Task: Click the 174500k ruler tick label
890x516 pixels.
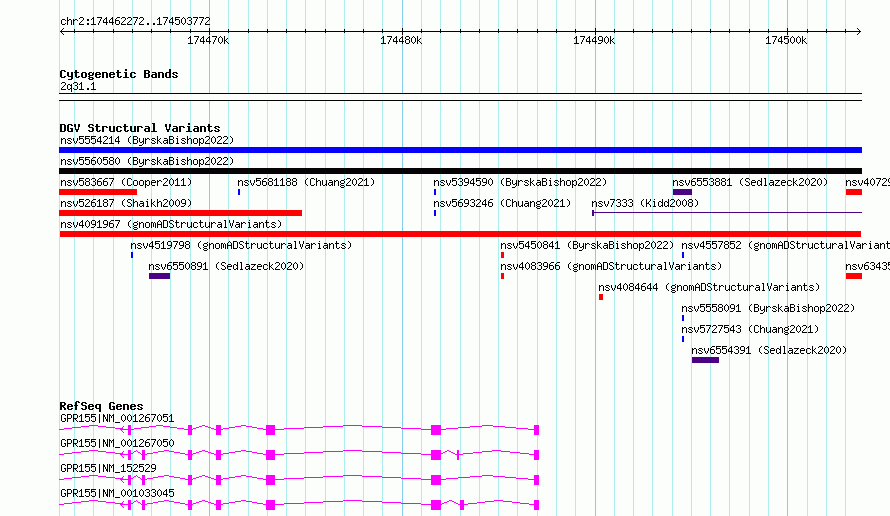Action: [786, 40]
